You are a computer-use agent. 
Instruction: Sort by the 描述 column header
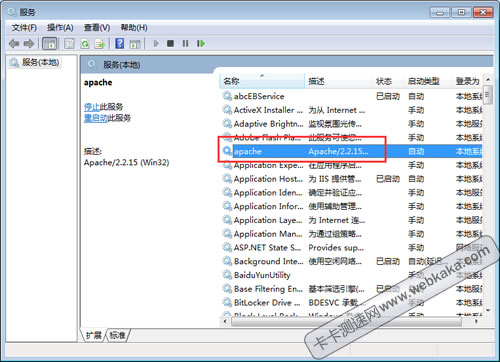pos(339,81)
